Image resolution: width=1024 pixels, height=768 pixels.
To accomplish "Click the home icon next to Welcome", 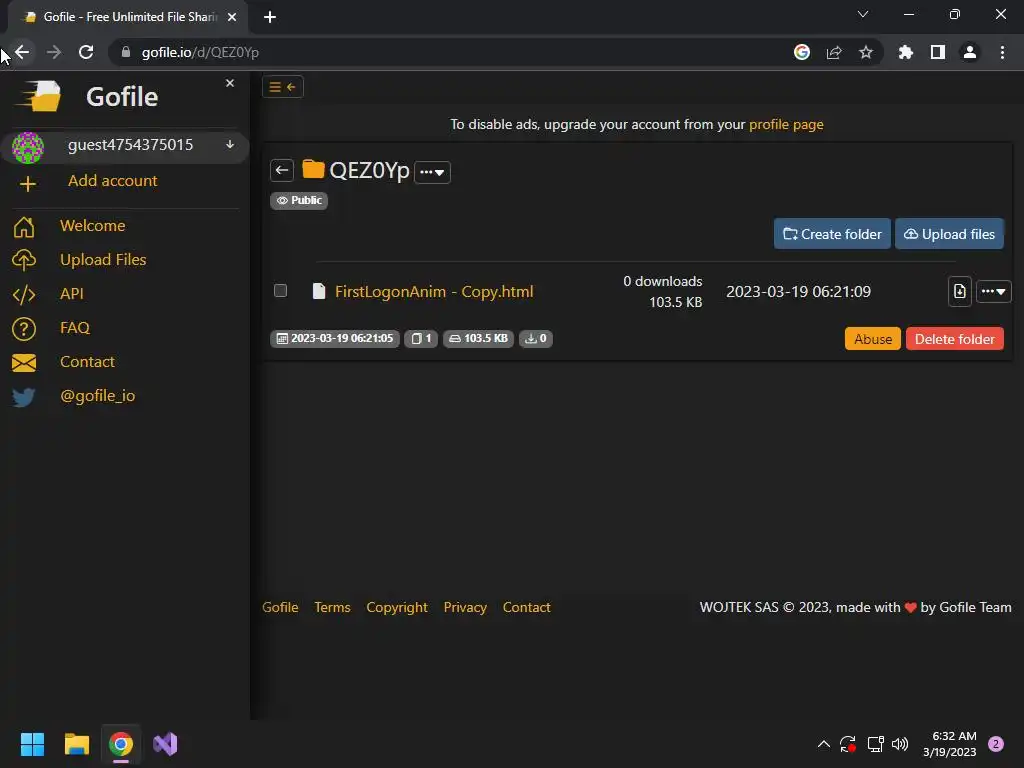I will click(24, 227).
